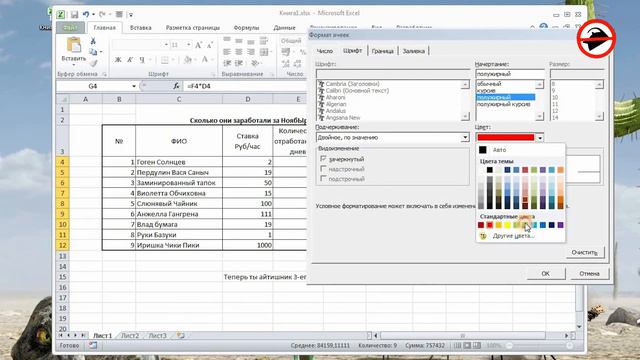Viewport: 640px width, 360px height.
Task: Click the Decrease font size icon
Action: [x=210, y=45]
